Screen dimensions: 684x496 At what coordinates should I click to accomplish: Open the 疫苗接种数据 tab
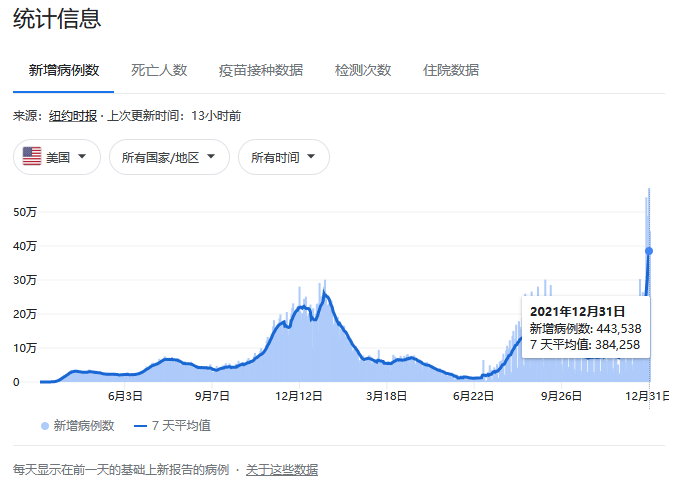[x=261, y=70]
